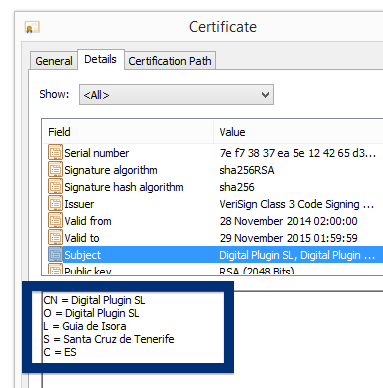Click the sha256RSA value
383x388 pixels.
coord(247,170)
